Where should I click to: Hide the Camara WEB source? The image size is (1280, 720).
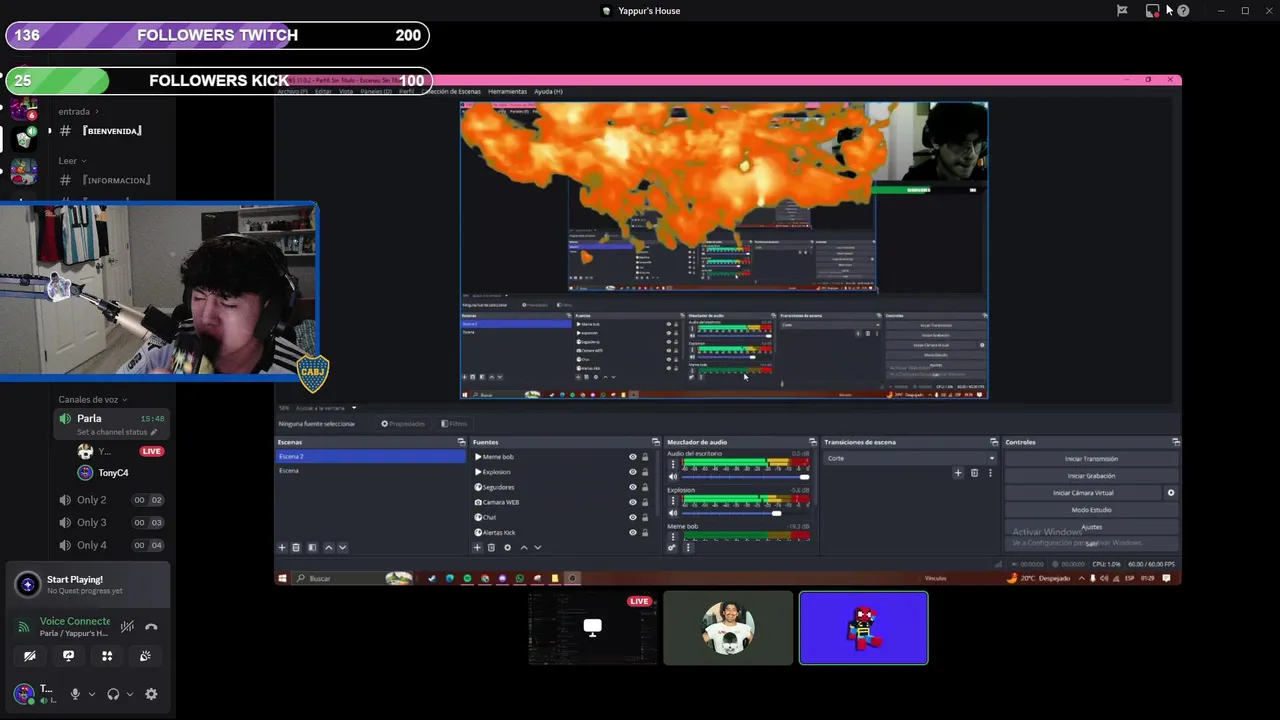pos(632,502)
